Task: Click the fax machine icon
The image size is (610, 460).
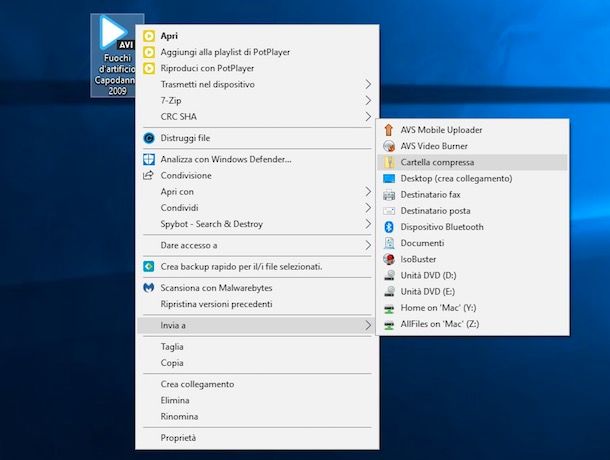Action: [389, 195]
